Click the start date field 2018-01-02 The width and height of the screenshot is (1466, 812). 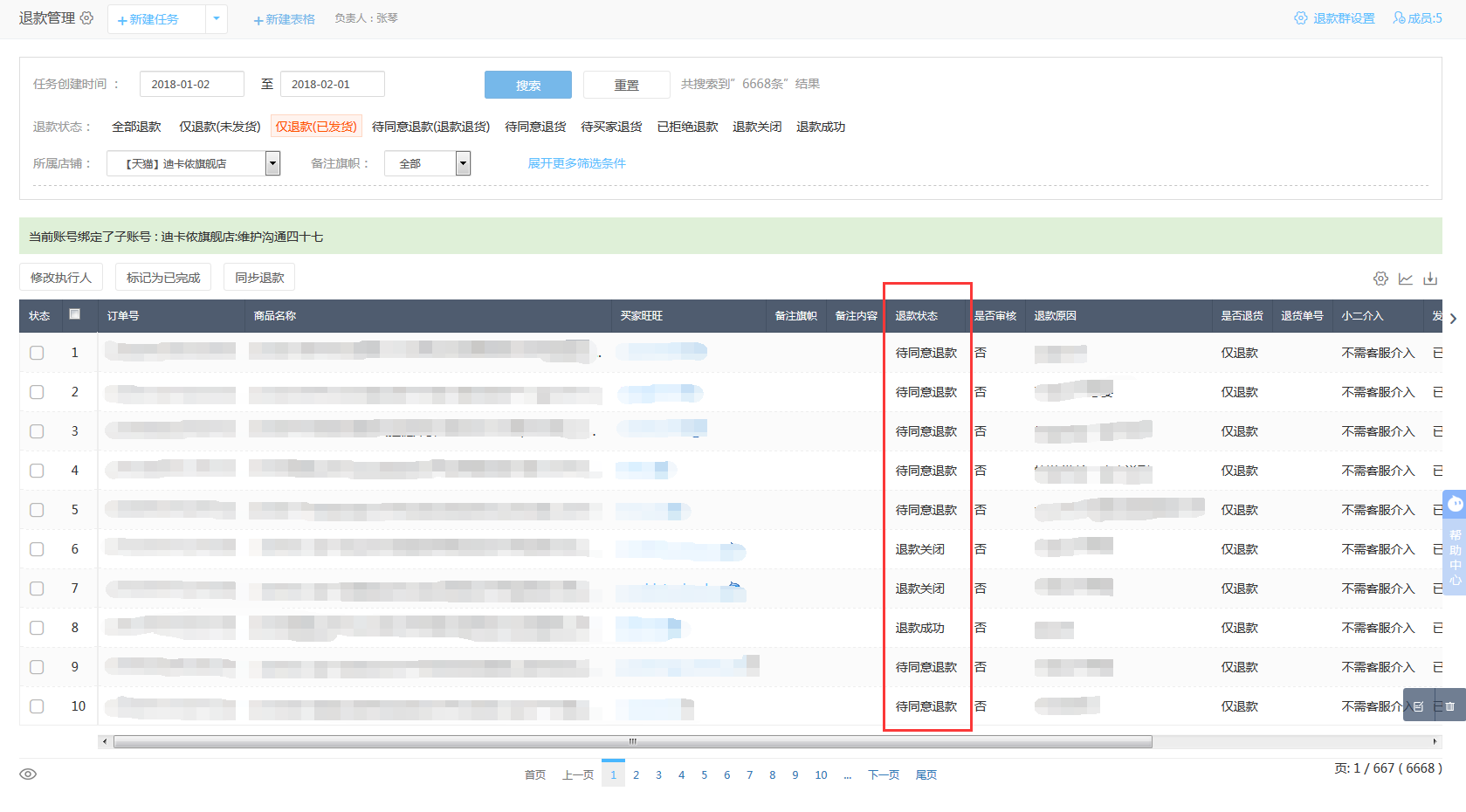pyautogui.click(x=191, y=85)
